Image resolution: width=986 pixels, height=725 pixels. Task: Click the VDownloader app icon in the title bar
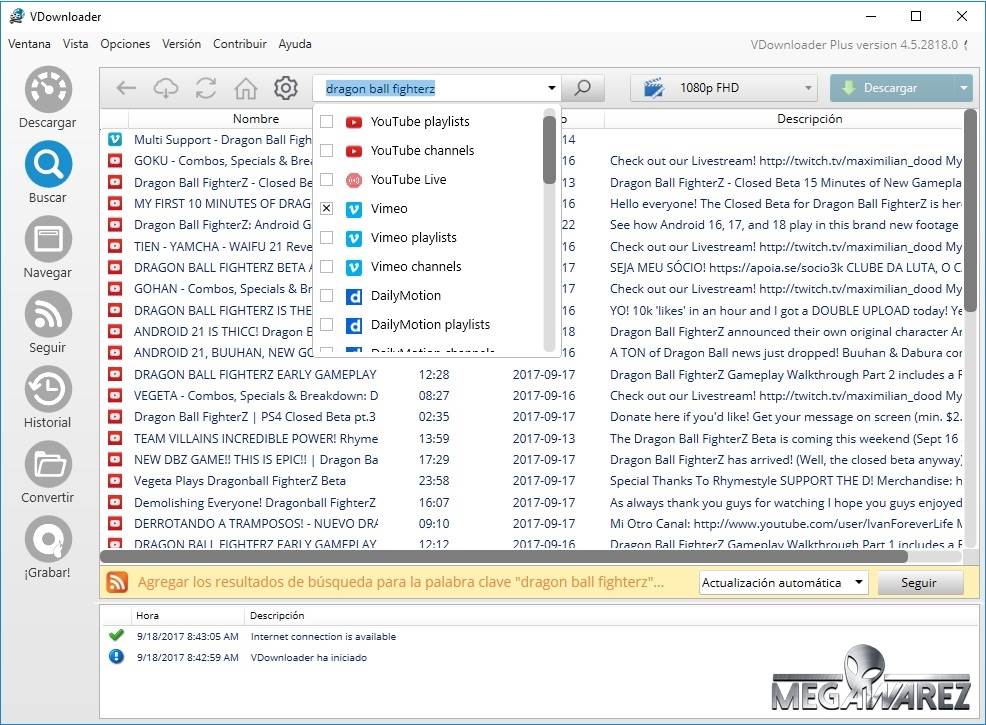[x=16, y=16]
